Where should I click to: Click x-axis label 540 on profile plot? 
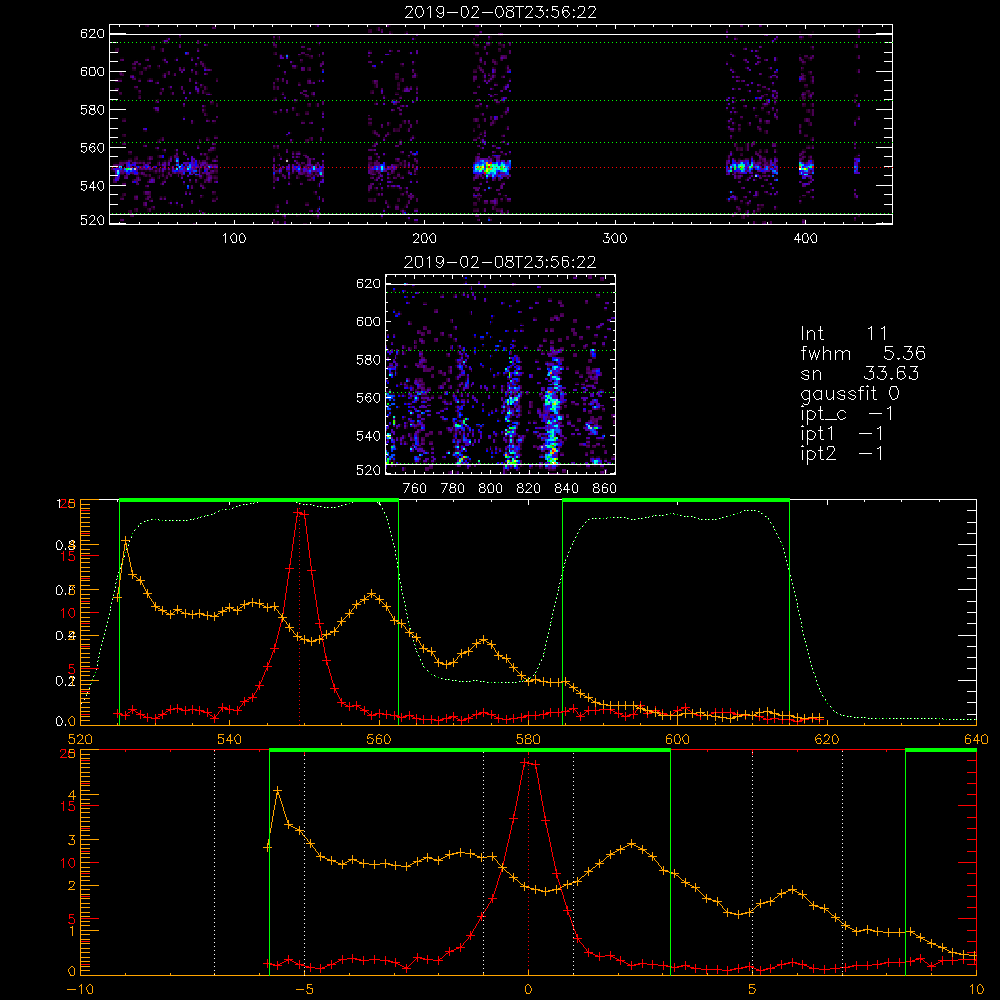pos(230,739)
